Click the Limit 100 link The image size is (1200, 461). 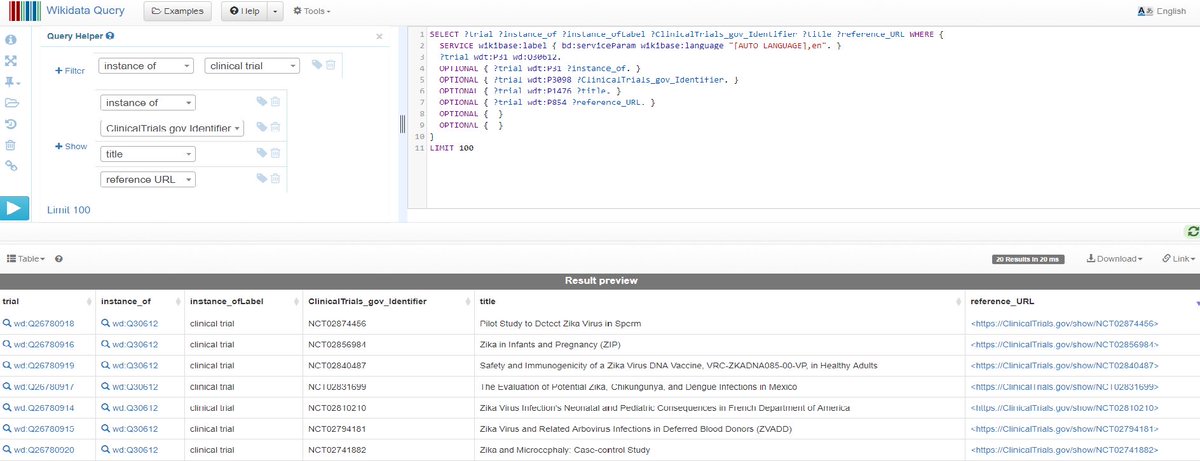[x=69, y=210]
